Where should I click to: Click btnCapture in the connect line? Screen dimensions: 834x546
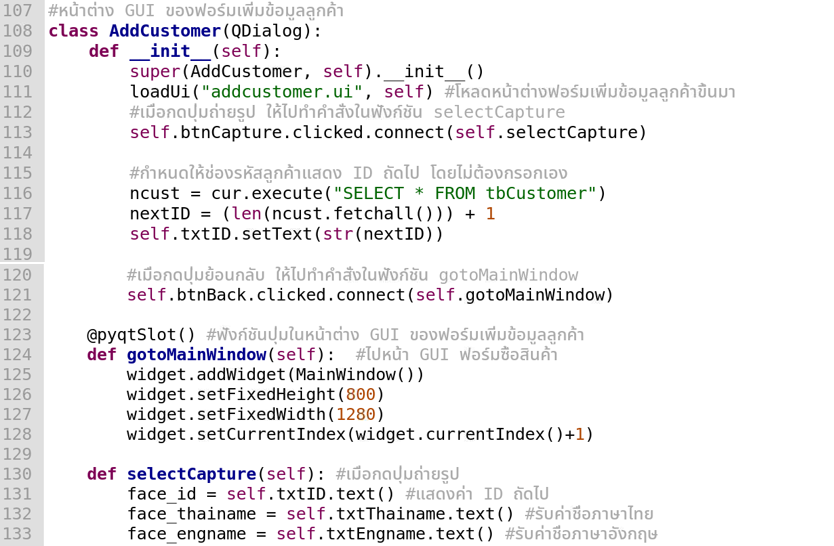click(231, 132)
